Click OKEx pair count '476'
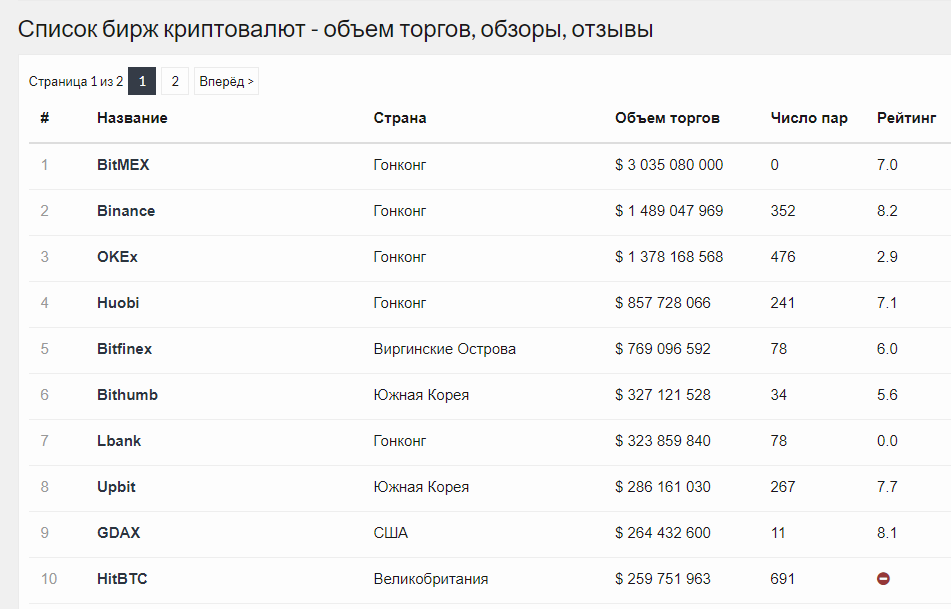This screenshot has width=951, height=609. 782,257
